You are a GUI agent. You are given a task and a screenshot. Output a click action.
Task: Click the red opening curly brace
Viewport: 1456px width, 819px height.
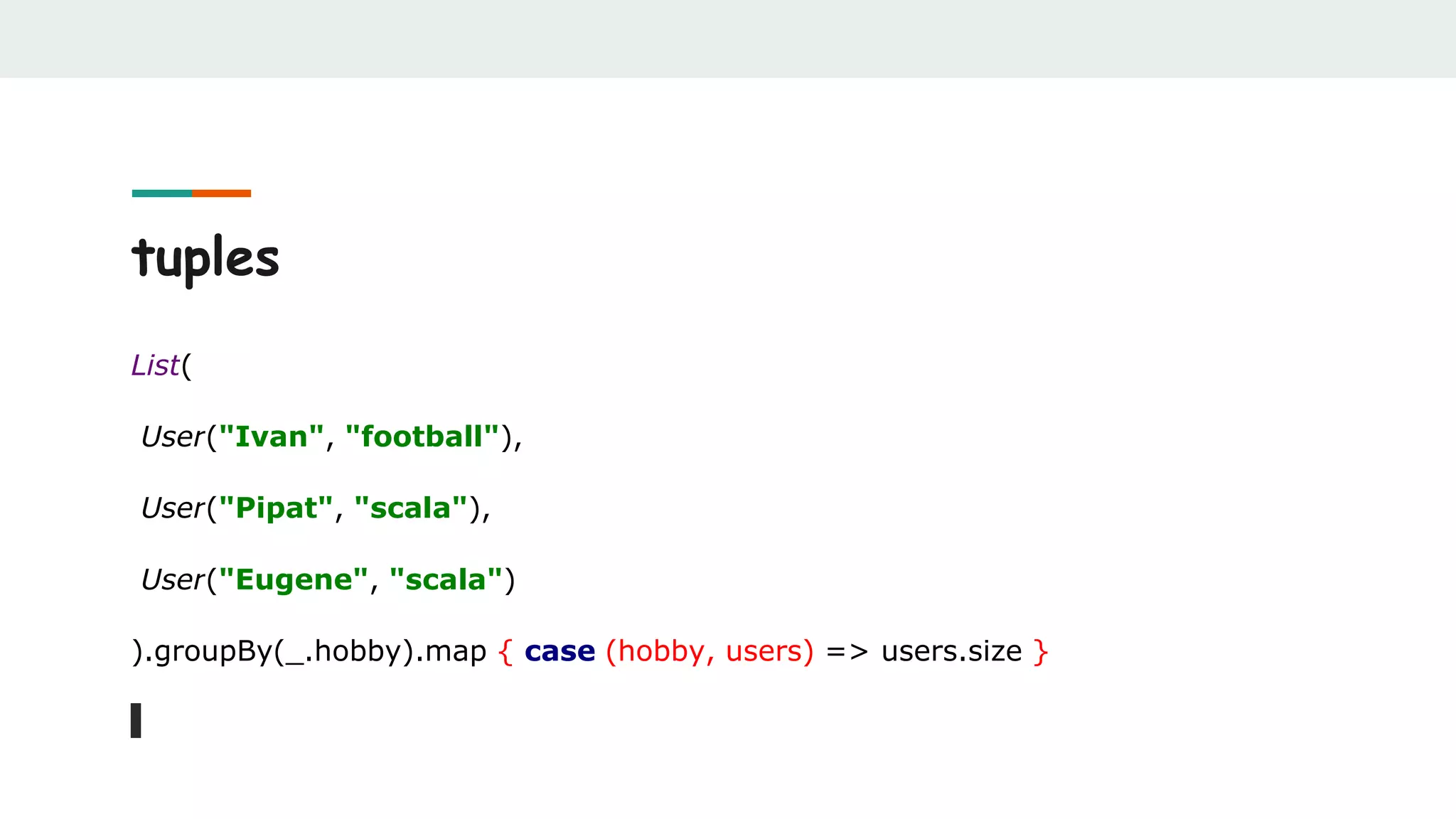(x=505, y=651)
